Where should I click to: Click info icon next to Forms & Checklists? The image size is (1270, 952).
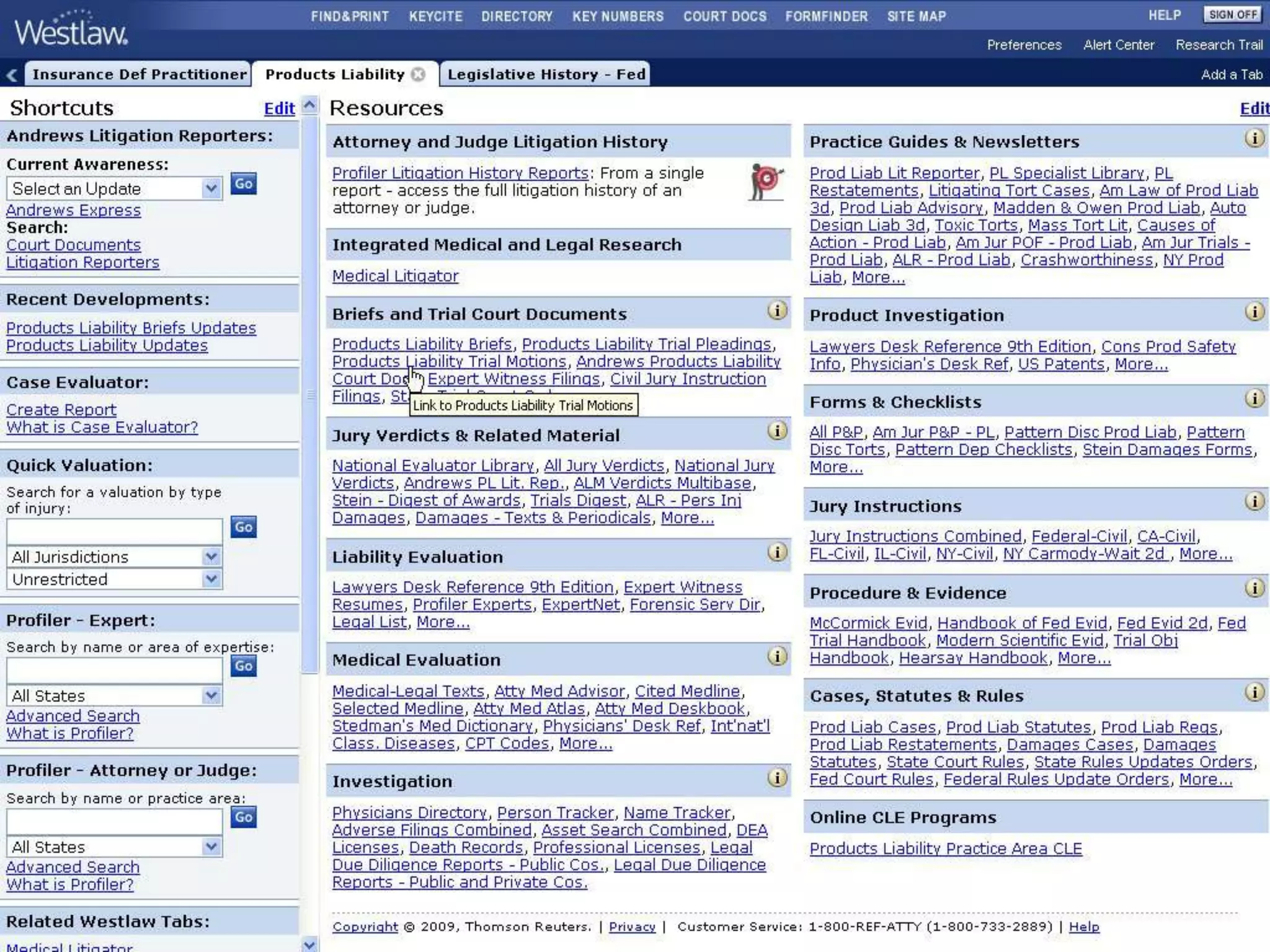[x=1254, y=399]
